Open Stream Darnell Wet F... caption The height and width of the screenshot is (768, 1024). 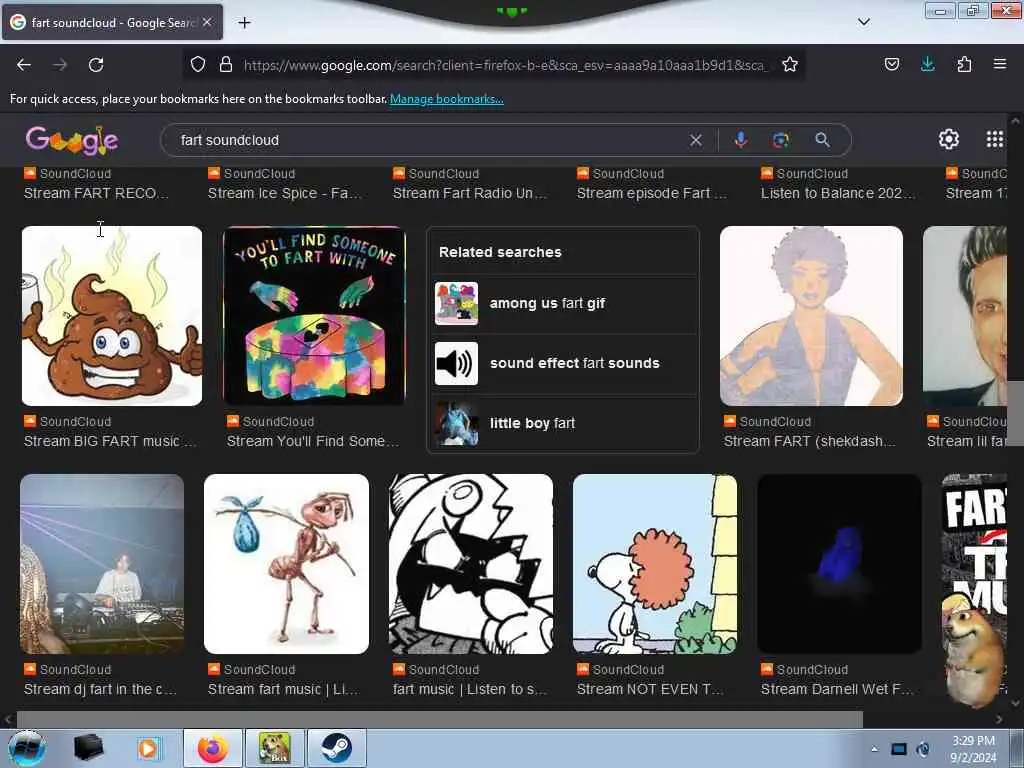(x=837, y=690)
